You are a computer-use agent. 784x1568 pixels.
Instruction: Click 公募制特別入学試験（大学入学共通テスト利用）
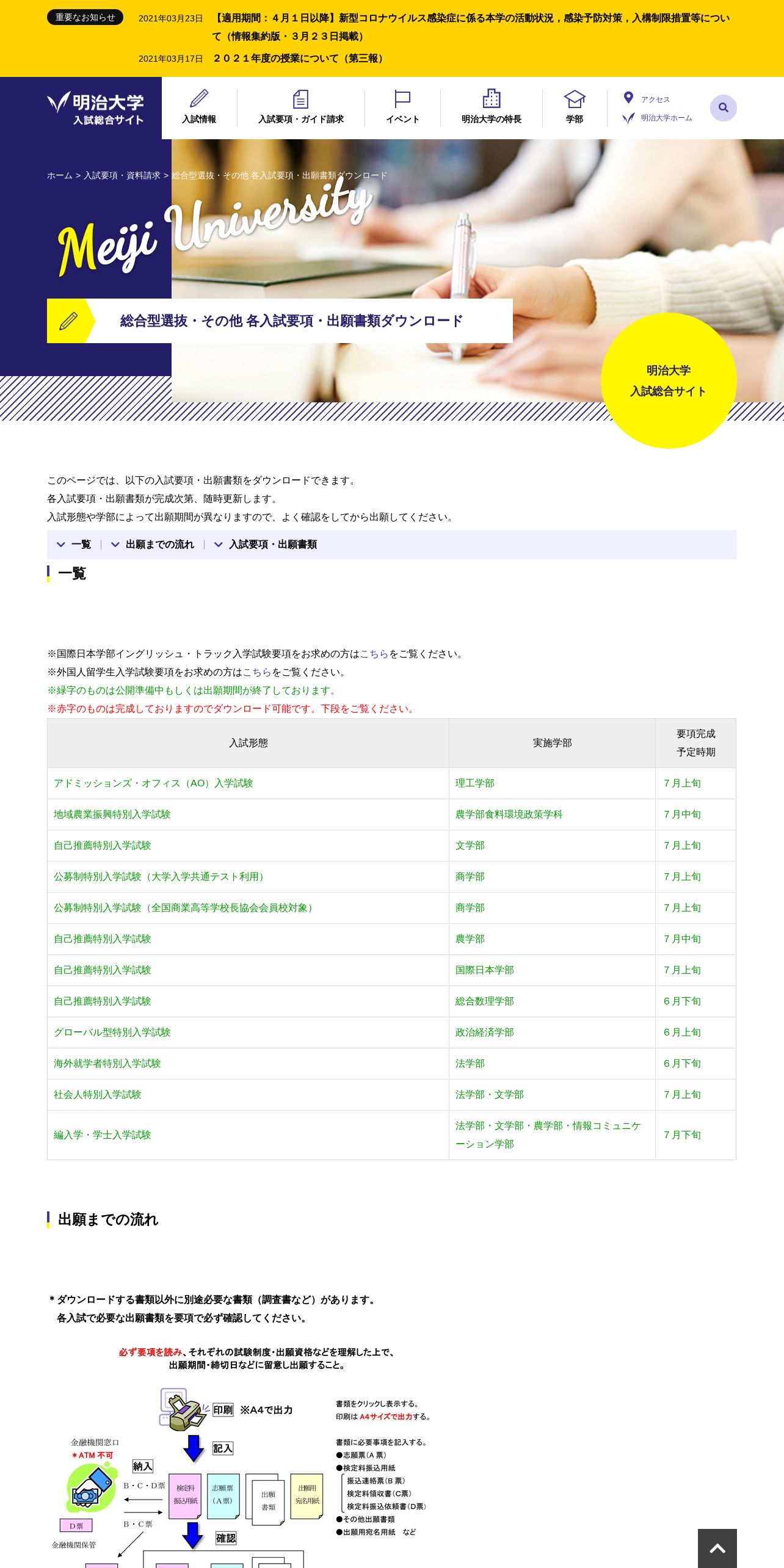(161, 877)
